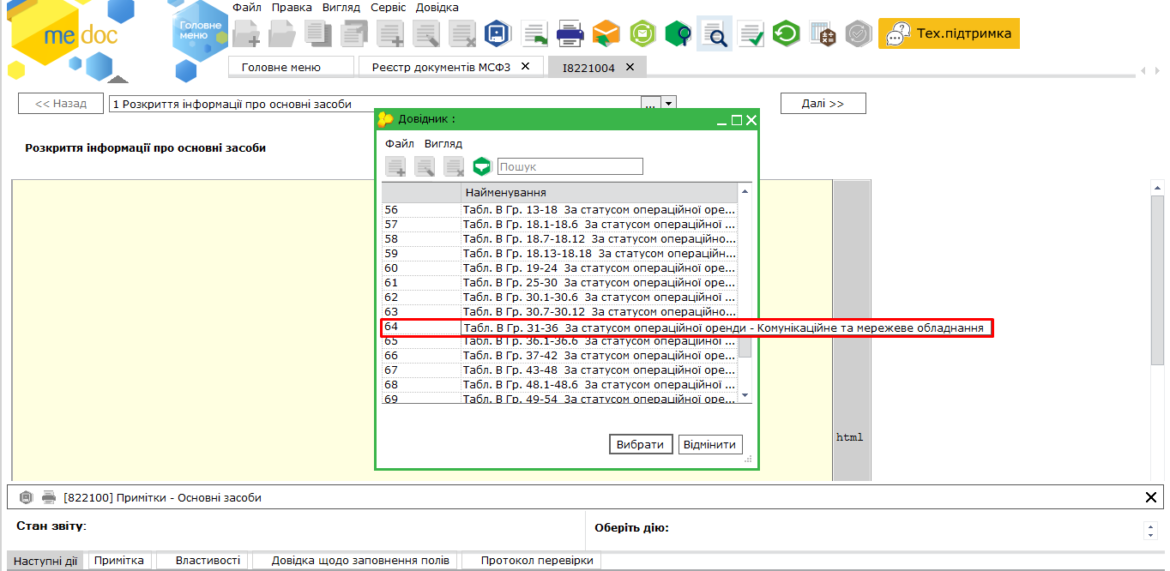Click the check document green tick icon
1170x571 pixels.
751,34
